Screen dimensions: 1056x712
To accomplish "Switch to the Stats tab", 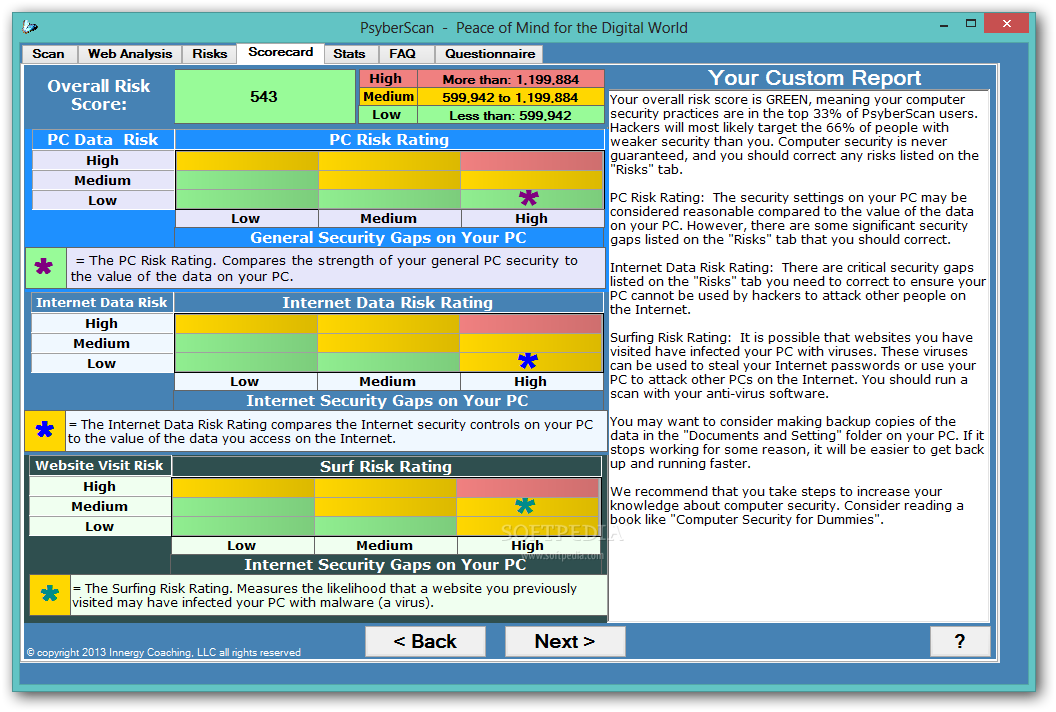I will click(x=350, y=54).
